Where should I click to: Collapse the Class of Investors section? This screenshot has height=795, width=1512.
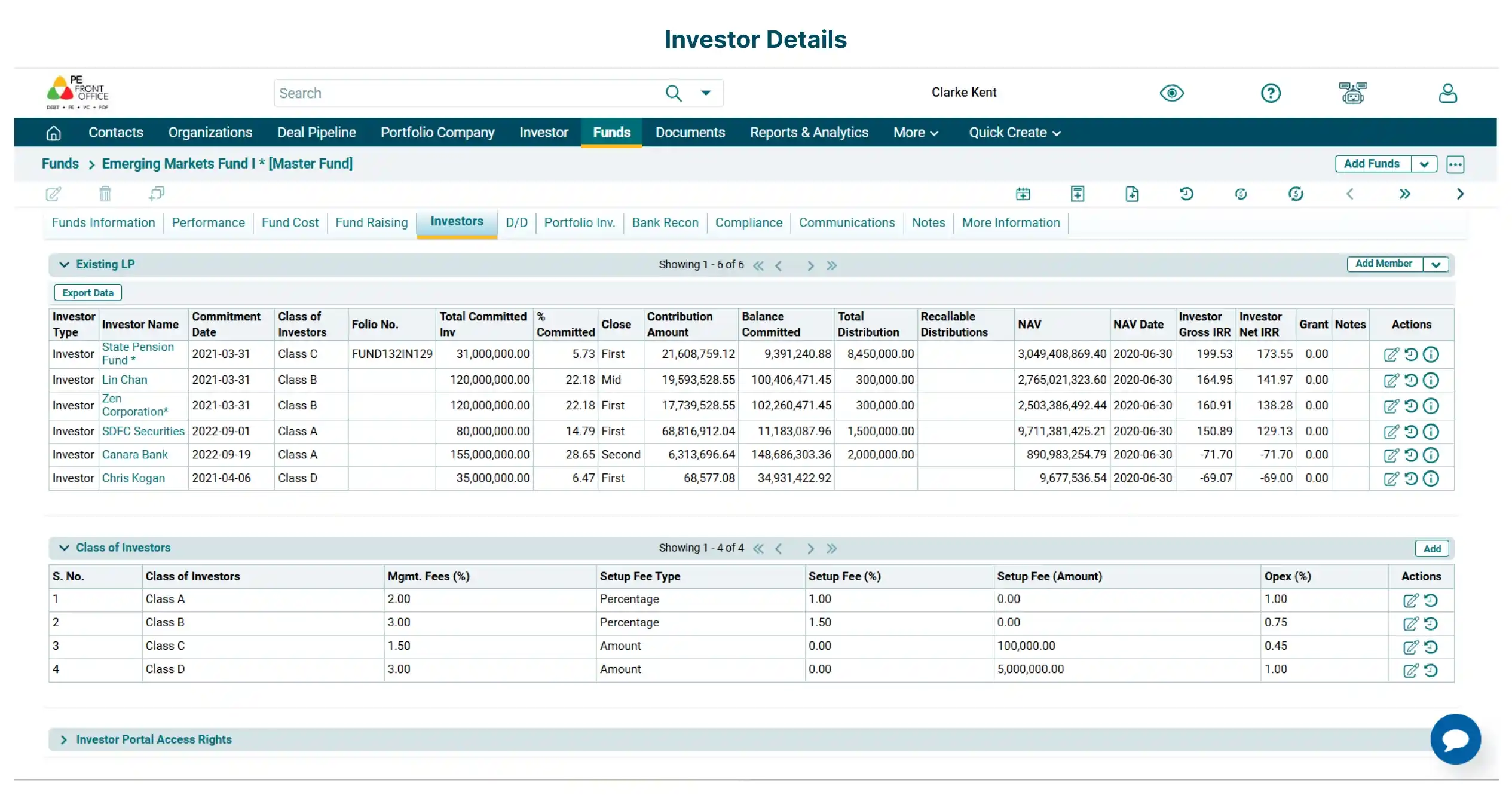(64, 548)
